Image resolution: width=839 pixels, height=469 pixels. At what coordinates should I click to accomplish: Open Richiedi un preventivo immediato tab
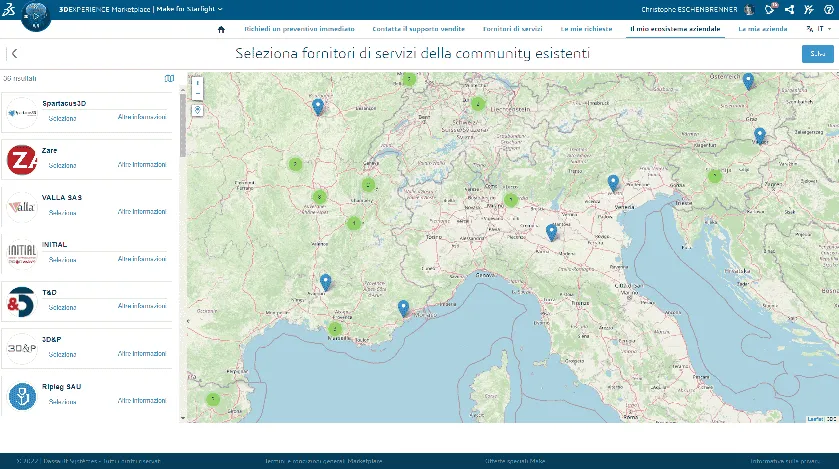pyautogui.click(x=299, y=29)
